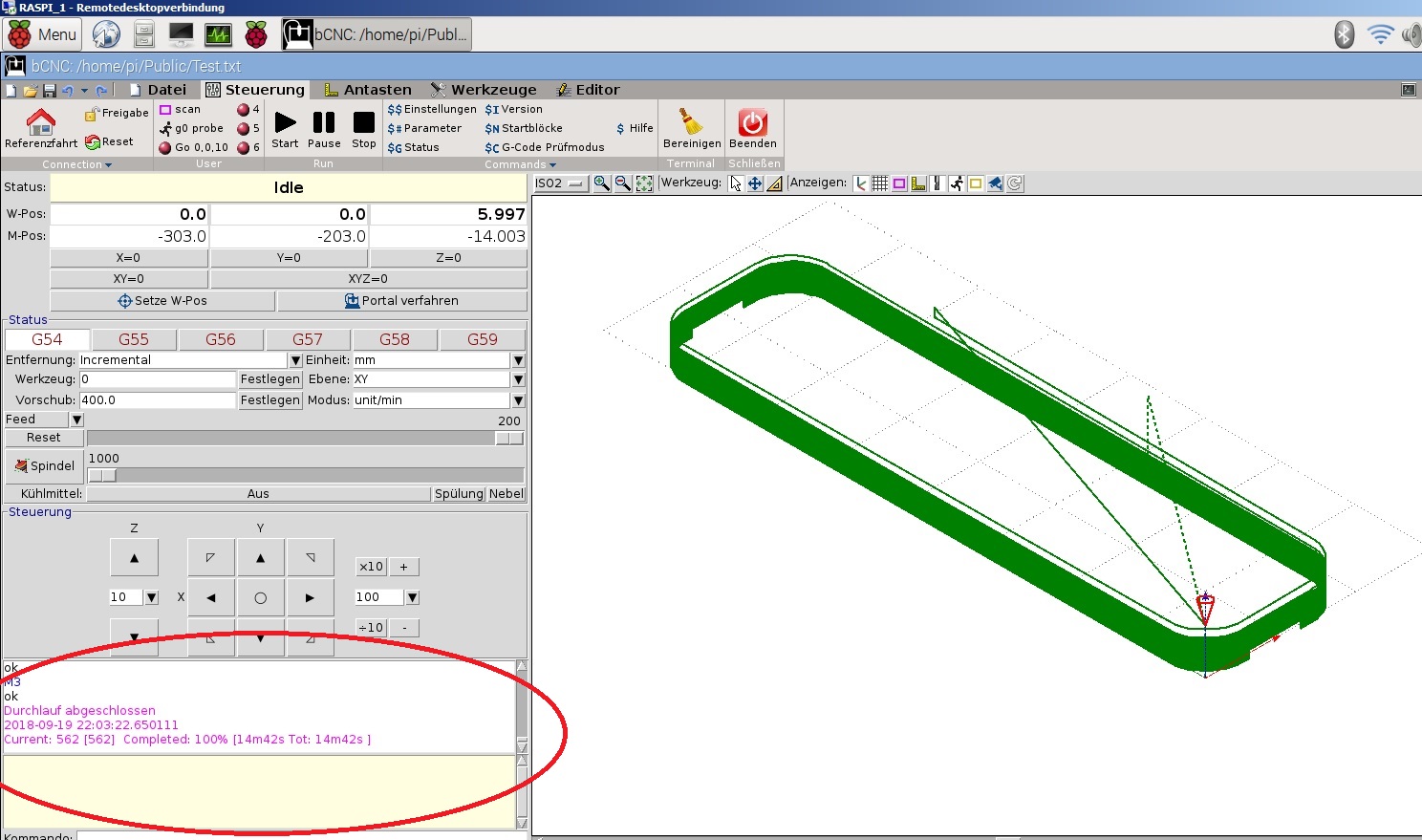Viewport: 1422px width, 840px height.
Task: Toggle yellow workarea rectangle display
Action: coord(976,183)
